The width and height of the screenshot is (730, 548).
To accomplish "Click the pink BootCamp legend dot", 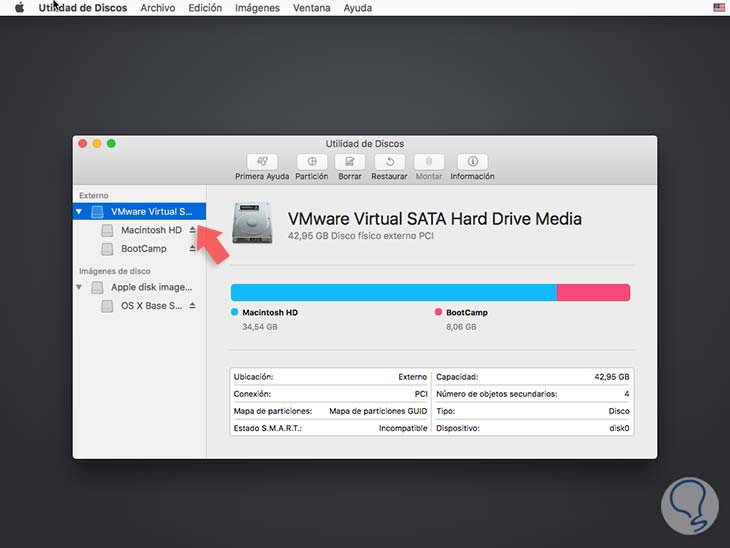I will pyautogui.click(x=438, y=312).
